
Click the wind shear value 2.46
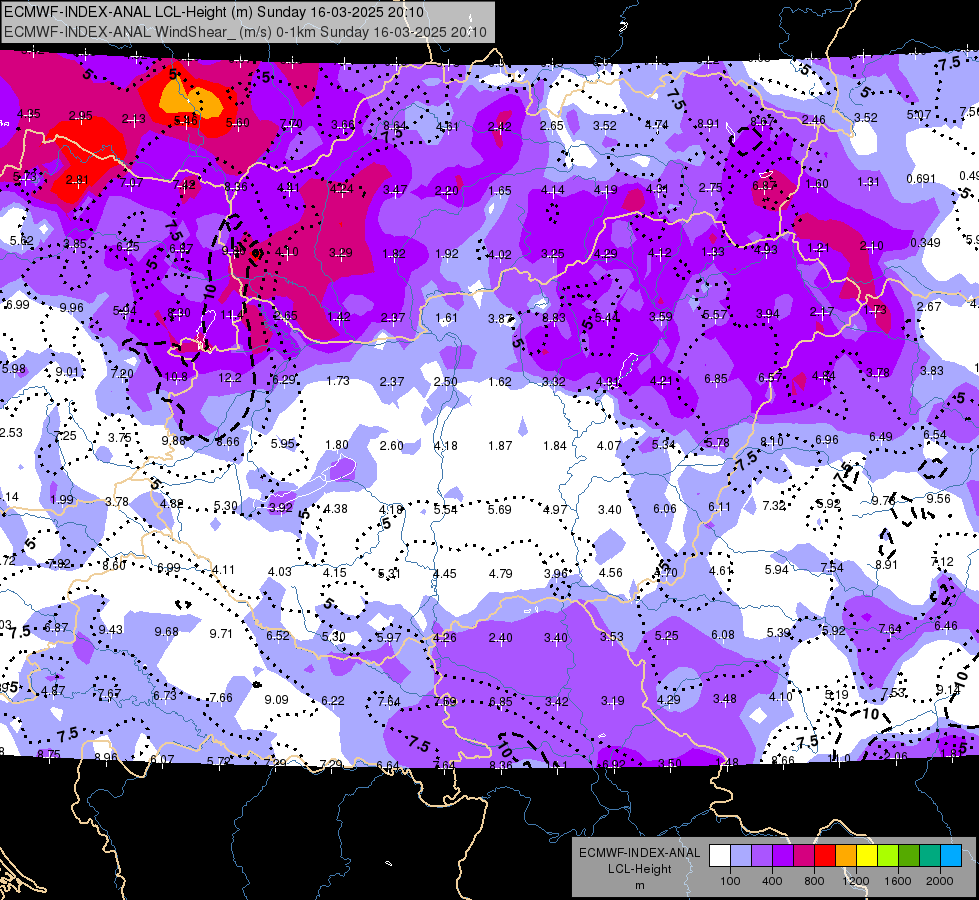(814, 119)
